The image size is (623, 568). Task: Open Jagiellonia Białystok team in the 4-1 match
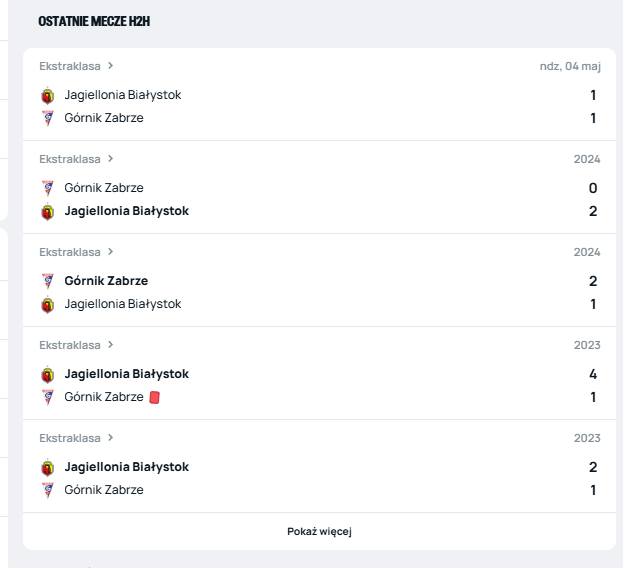pyautogui.click(x=126, y=374)
